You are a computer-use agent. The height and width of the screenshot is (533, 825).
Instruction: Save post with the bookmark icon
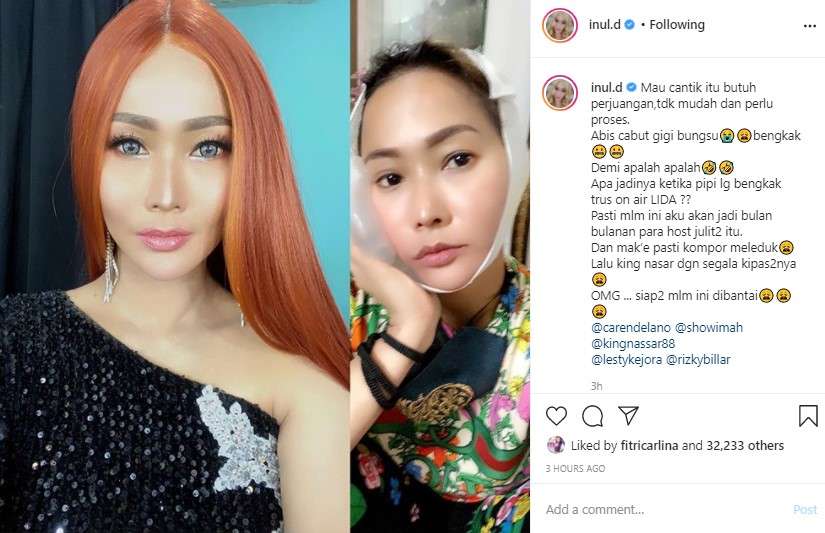[808, 416]
